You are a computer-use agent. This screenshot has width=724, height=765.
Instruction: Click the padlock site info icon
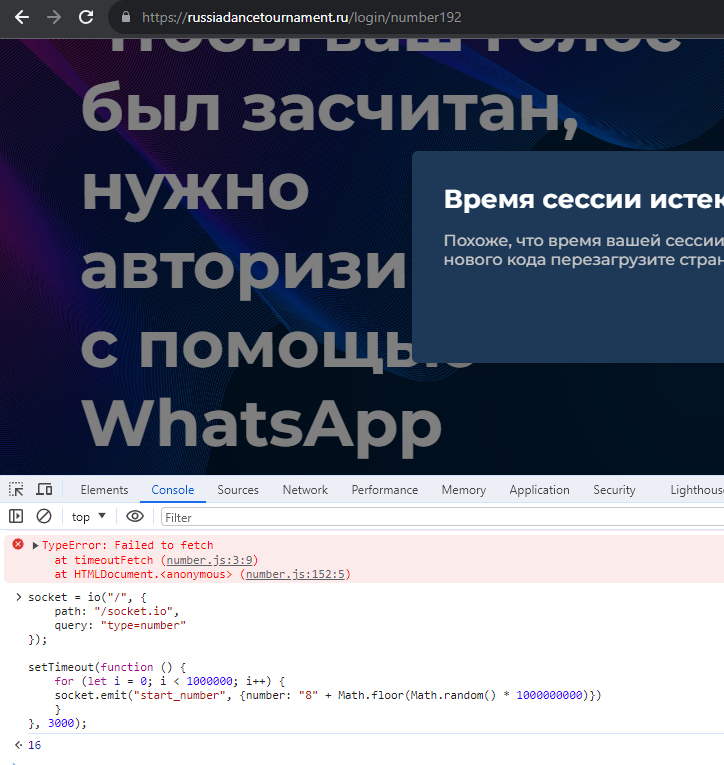coord(126,17)
